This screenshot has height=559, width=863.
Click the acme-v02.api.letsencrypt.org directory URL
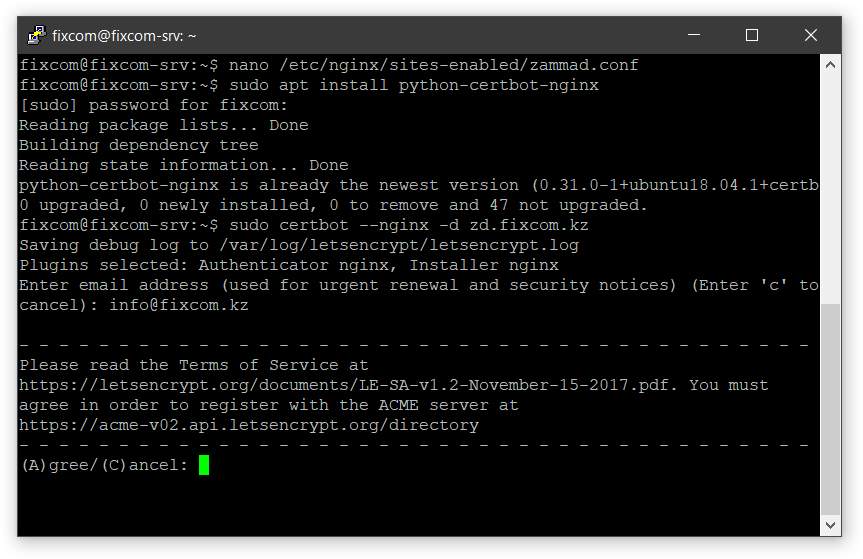coord(249,425)
